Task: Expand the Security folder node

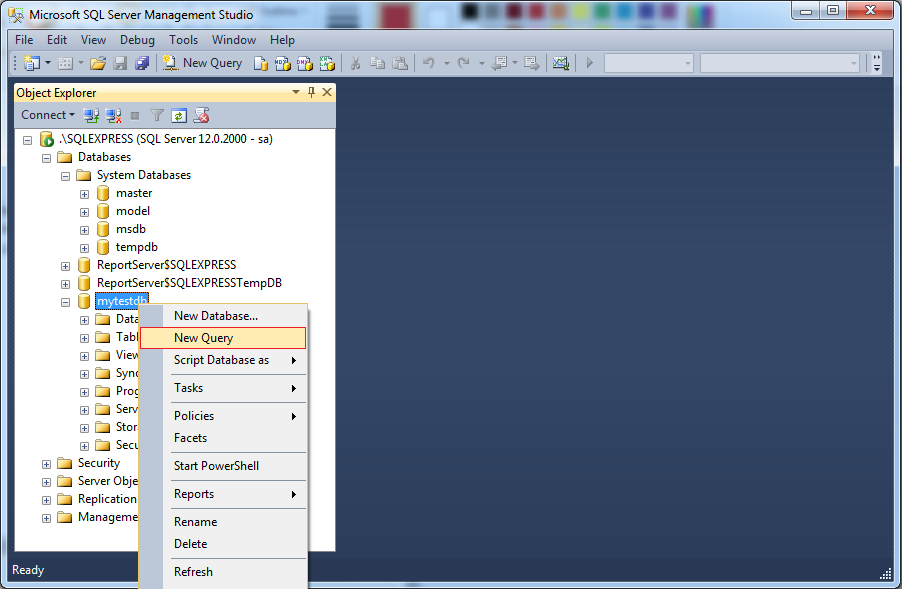Action: click(46, 464)
